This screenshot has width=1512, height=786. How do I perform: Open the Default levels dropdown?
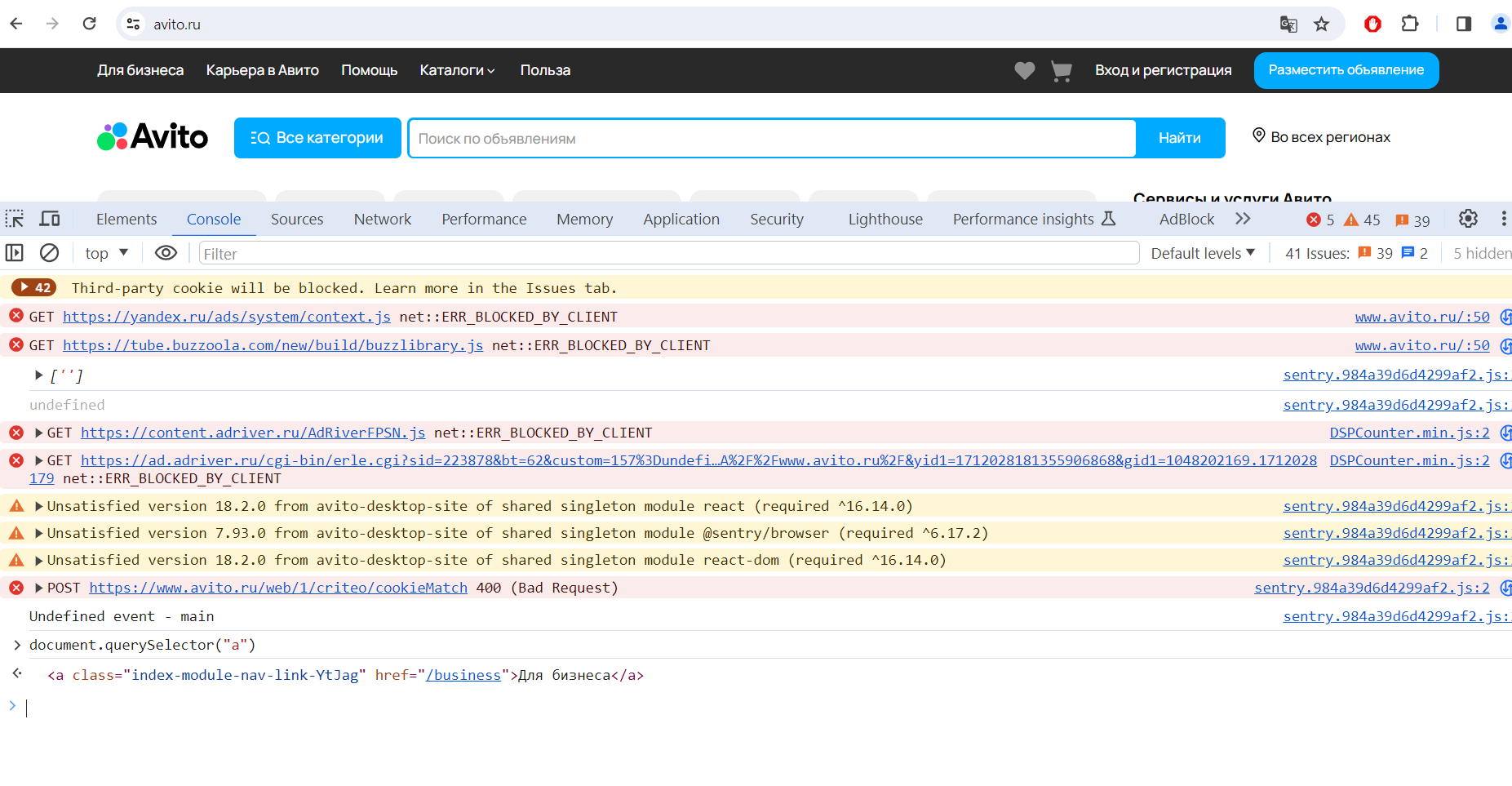(x=1203, y=253)
